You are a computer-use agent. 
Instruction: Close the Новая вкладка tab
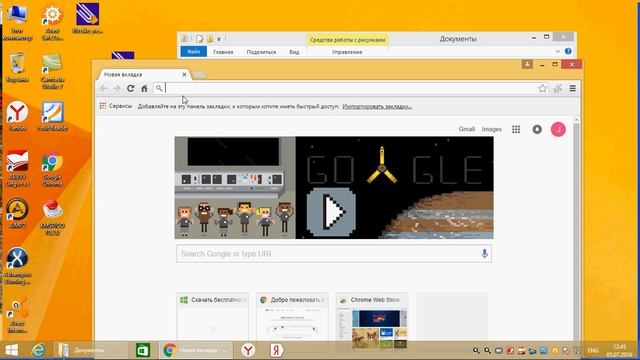(184, 74)
